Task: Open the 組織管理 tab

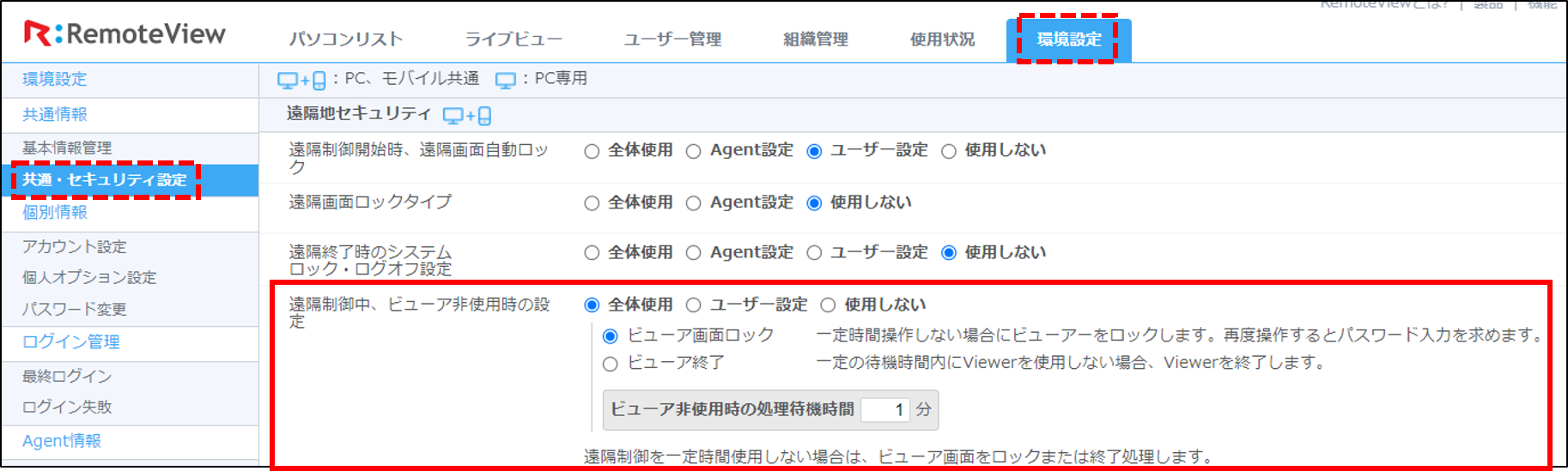Action: coord(815,39)
